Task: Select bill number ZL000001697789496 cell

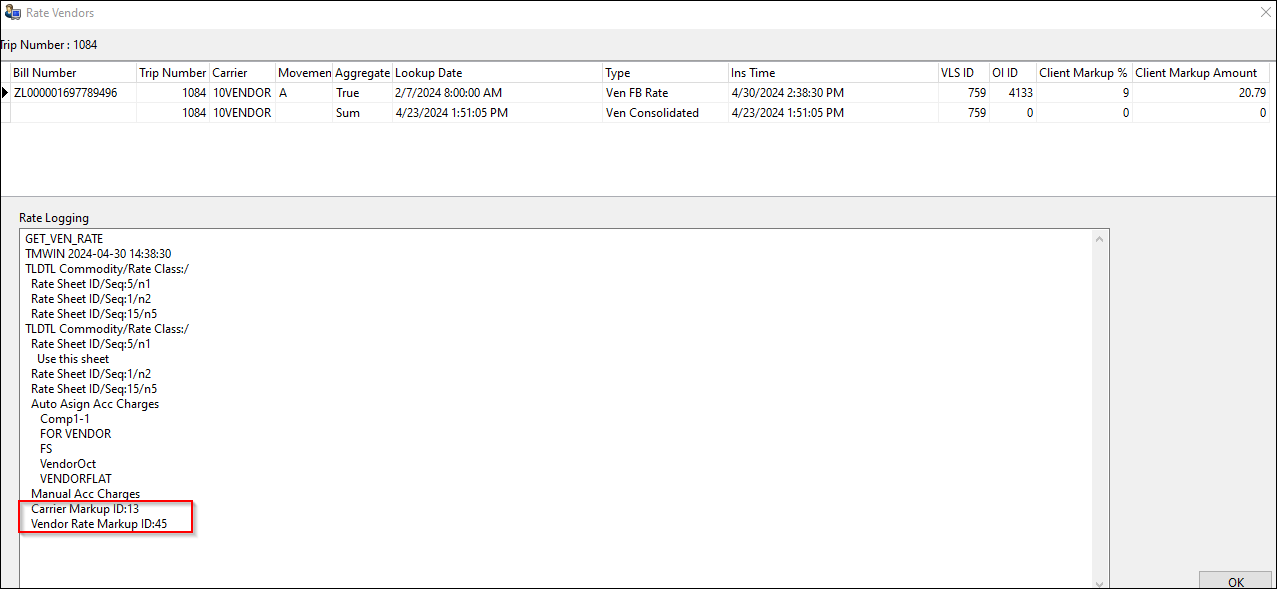Action: [73, 93]
